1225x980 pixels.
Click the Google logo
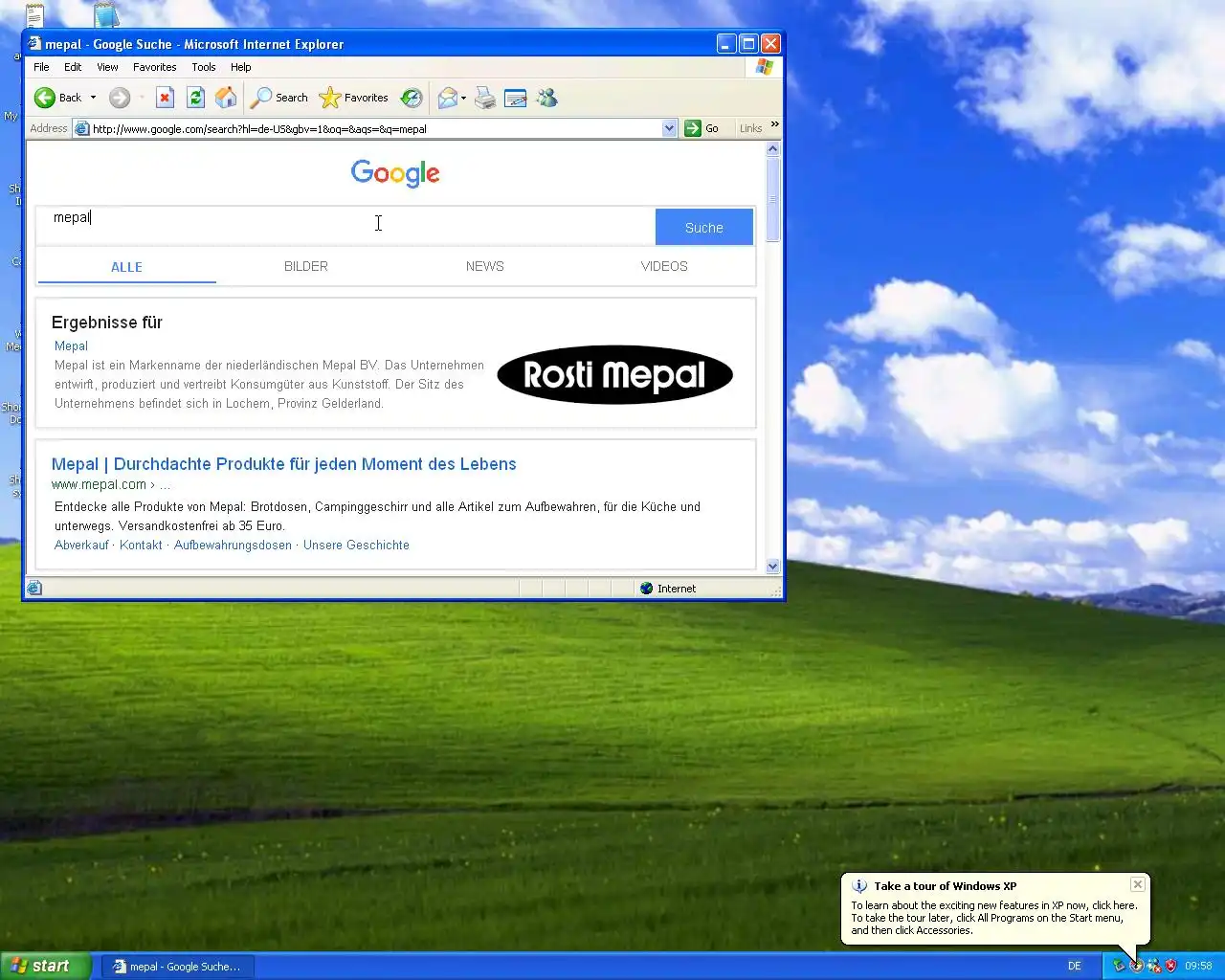395,173
